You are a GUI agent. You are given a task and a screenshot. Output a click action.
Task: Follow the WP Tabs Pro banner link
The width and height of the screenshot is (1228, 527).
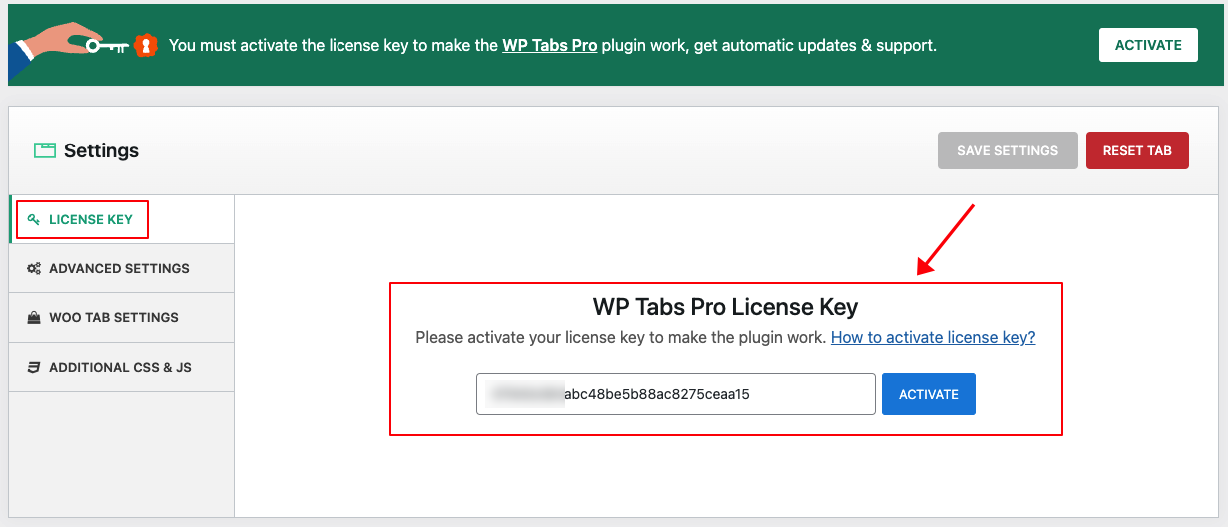549,46
